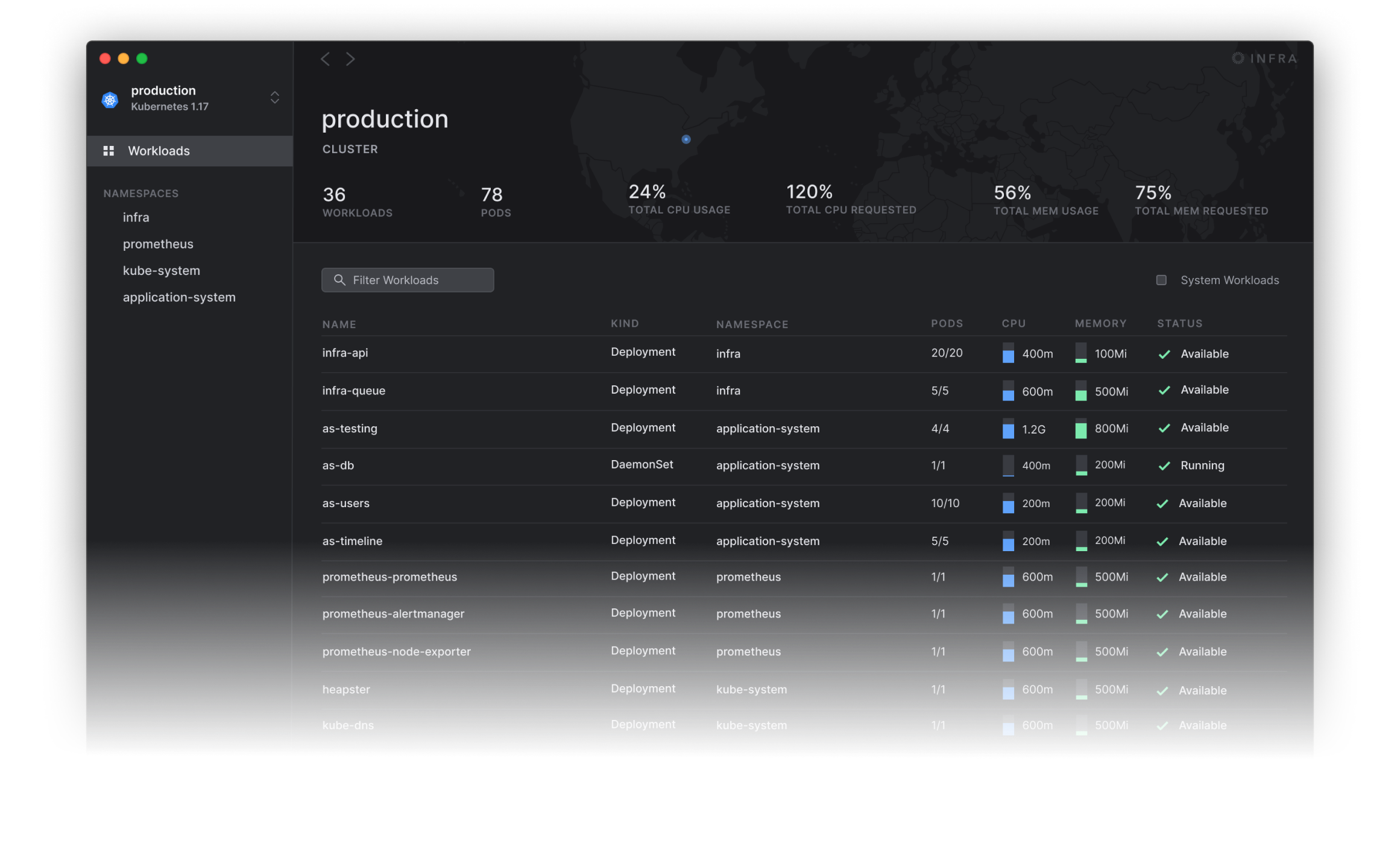Click the CPU bar for as-testing showing 1.2G

pyautogui.click(x=1008, y=429)
